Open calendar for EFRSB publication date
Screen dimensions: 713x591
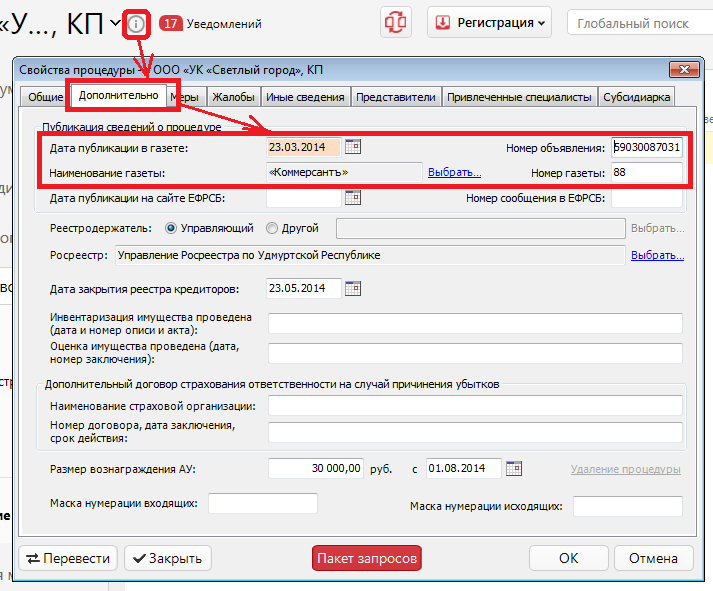(x=352, y=198)
